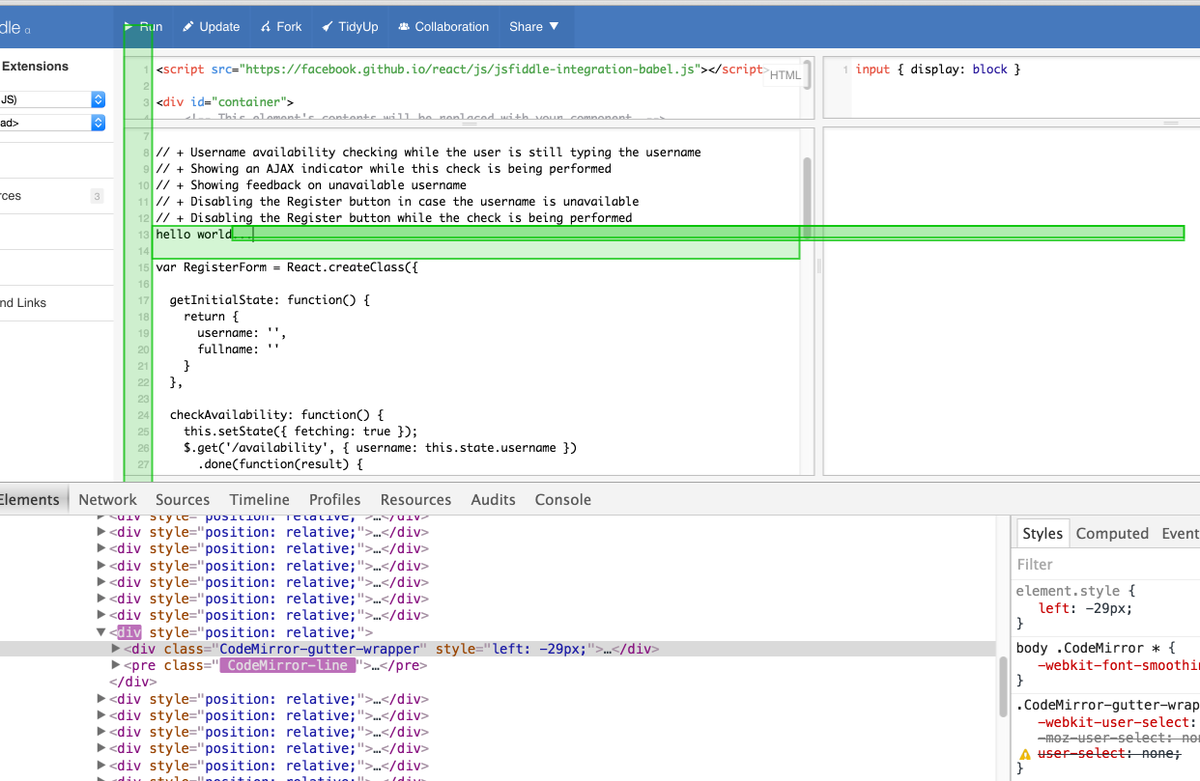Switch to the Elements DevTools tab

point(30,499)
